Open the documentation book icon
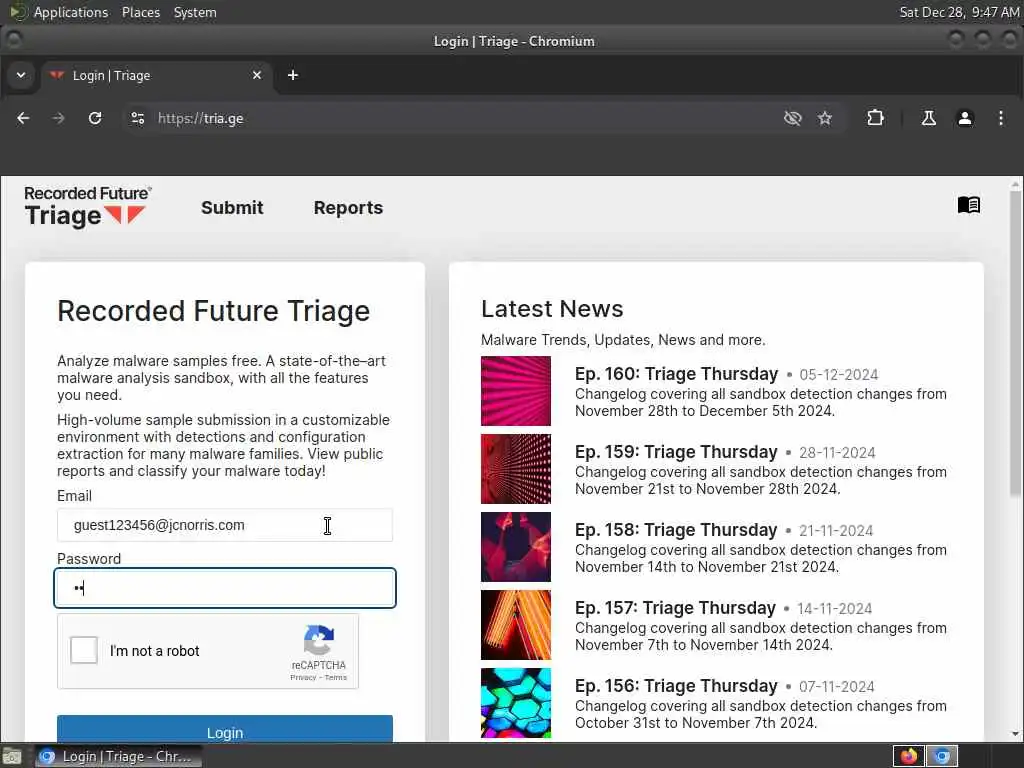Screen dimensions: 1024x768 968,205
